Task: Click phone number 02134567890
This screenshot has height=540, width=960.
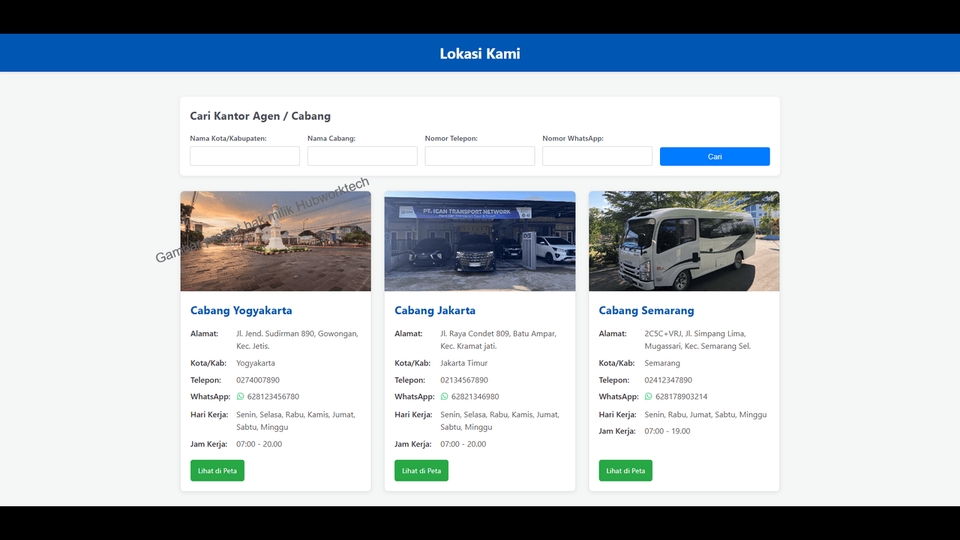Action: [x=464, y=380]
